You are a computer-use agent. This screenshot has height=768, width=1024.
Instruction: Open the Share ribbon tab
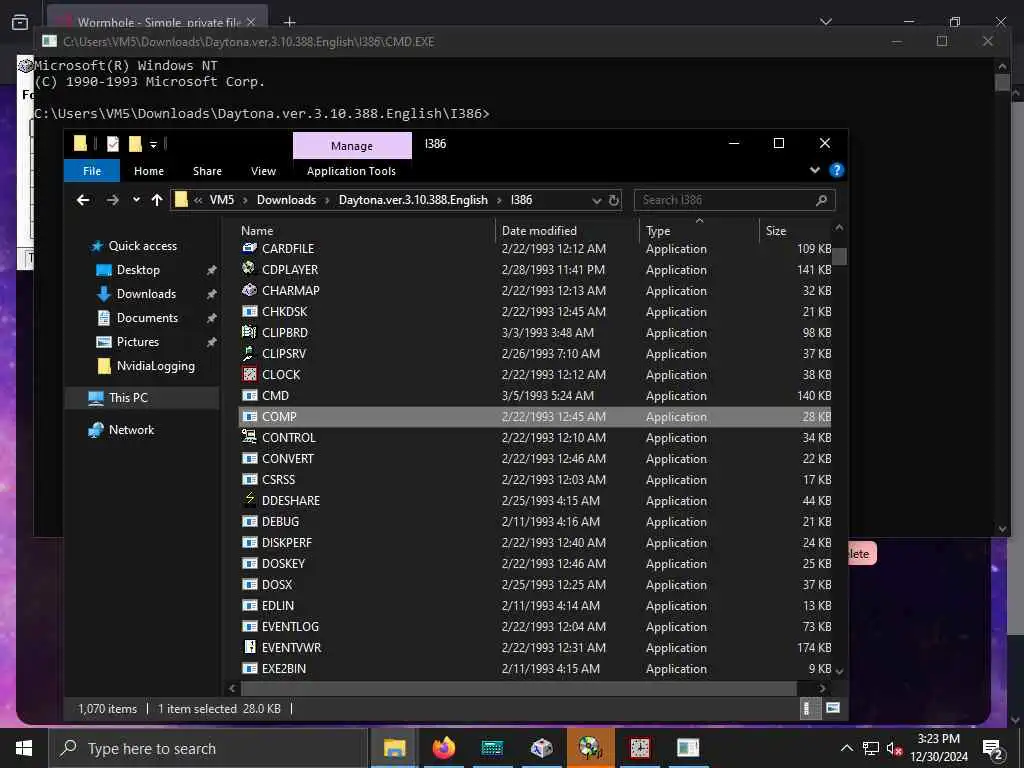click(x=207, y=171)
